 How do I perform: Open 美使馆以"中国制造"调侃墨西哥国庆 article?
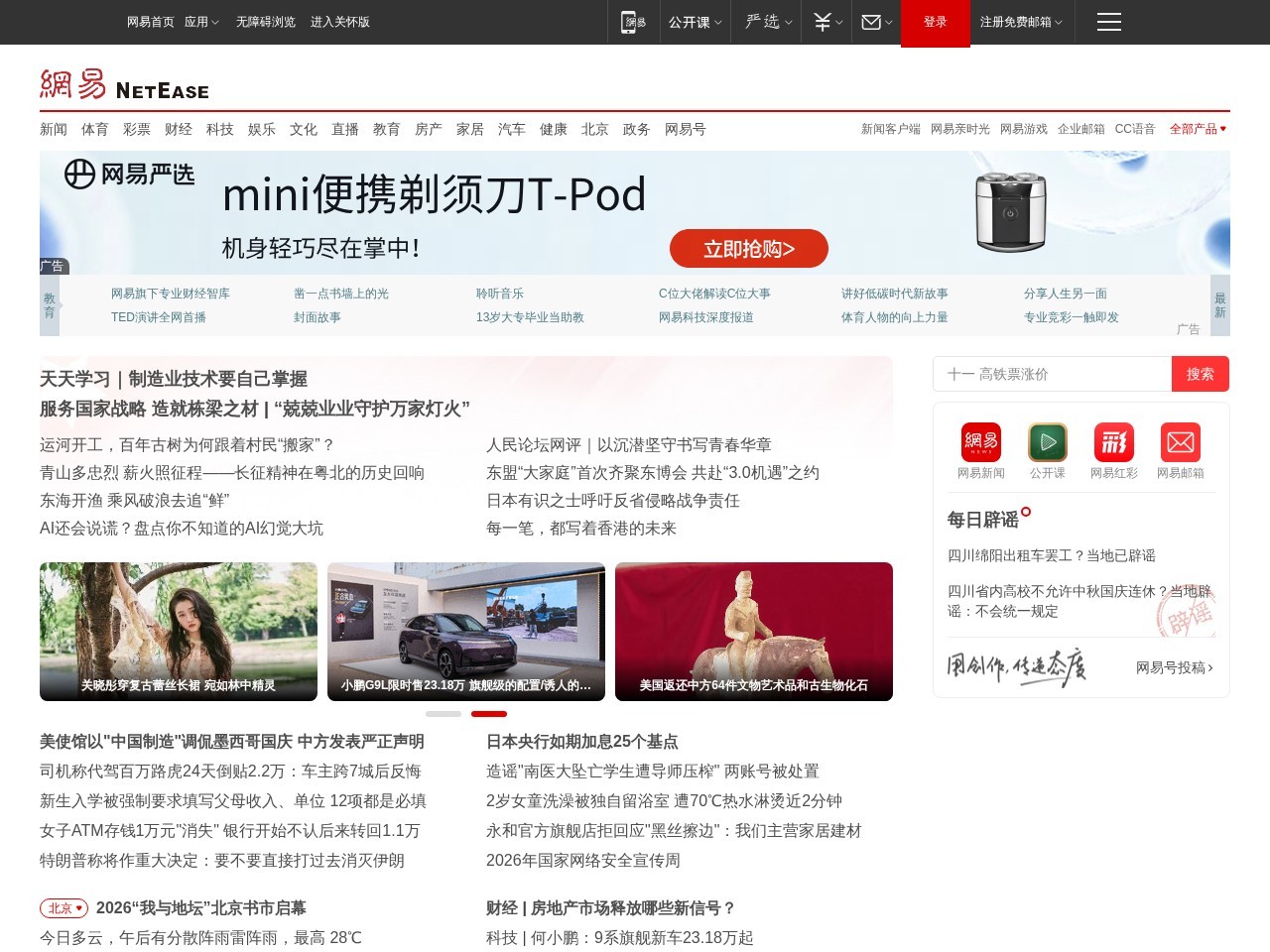pyautogui.click(x=232, y=742)
